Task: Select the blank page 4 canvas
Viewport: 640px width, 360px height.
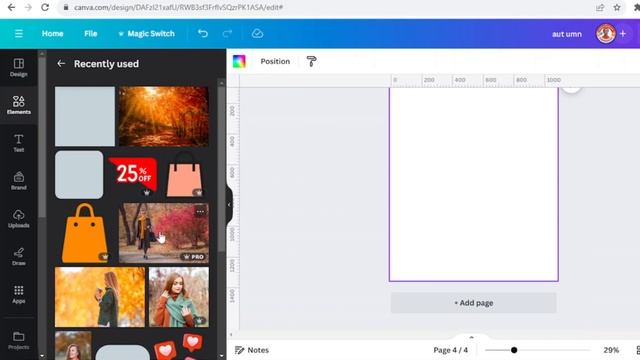Action: click(473, 184)
